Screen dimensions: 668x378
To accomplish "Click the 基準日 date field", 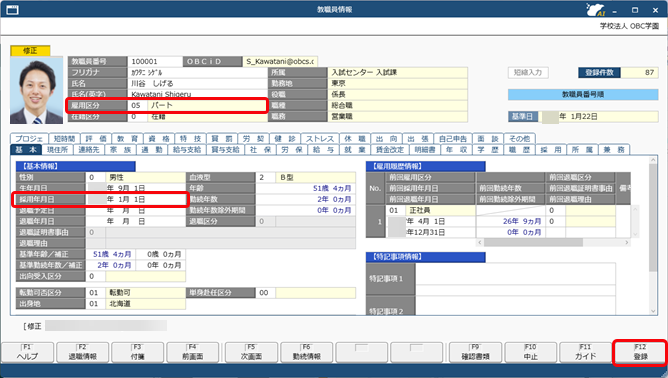I will click(x=599, y=116).
